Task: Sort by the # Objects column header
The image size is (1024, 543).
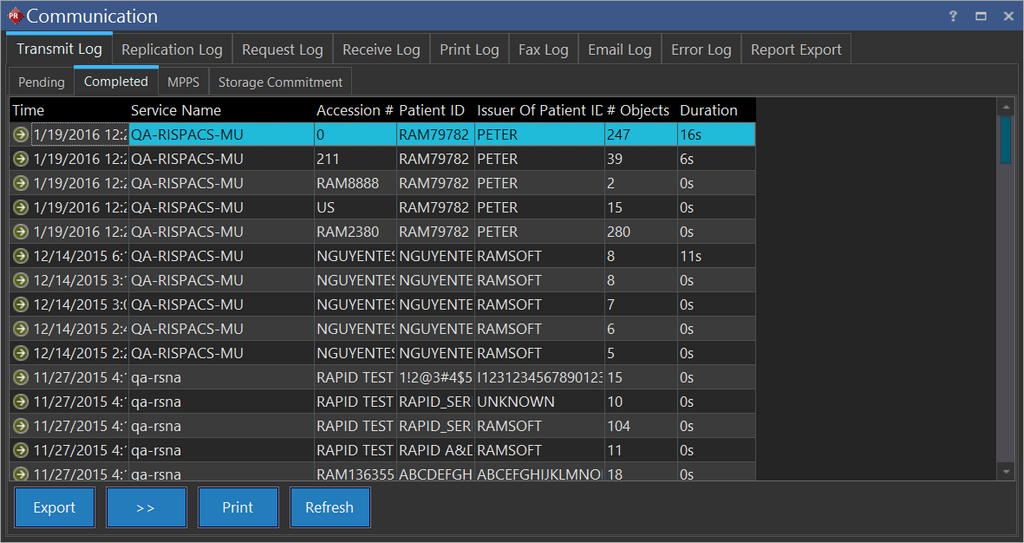Action: coord(639,110)
